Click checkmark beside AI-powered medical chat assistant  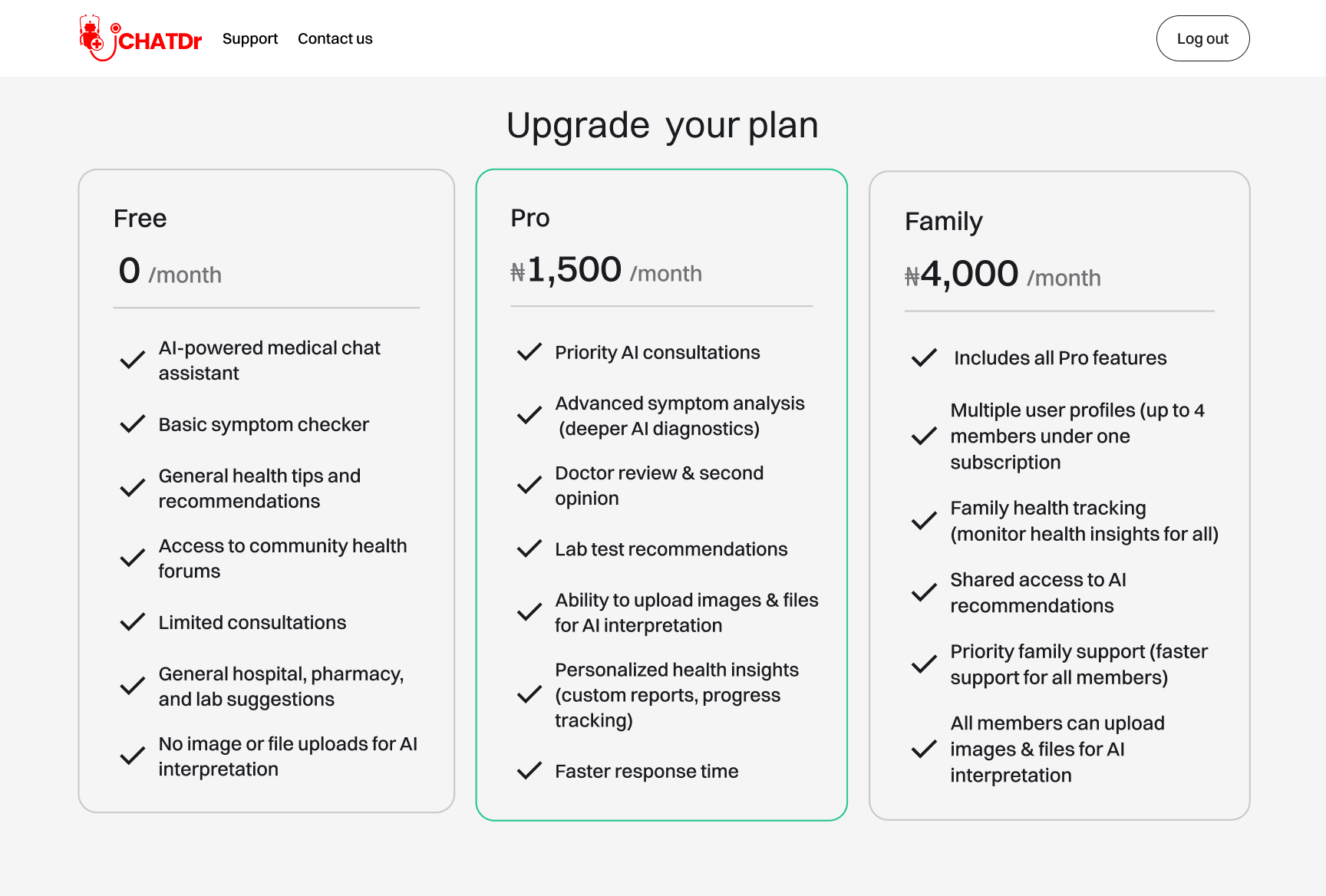pyautogui.click(x=133, y=360)
